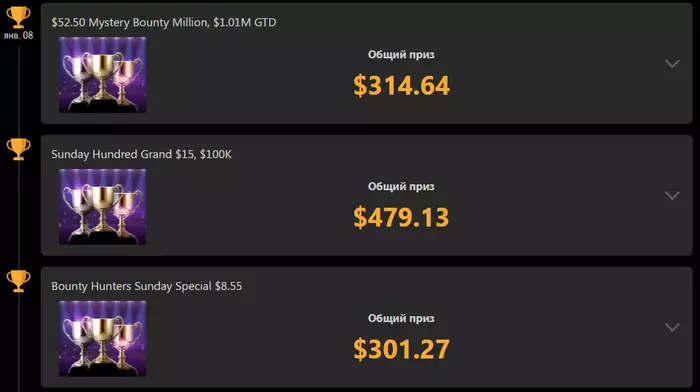Image resolution: width=700 pixels, height=392 pixels.
Task: Click the timeline line between the first two trophies
Action: (19, 91)
